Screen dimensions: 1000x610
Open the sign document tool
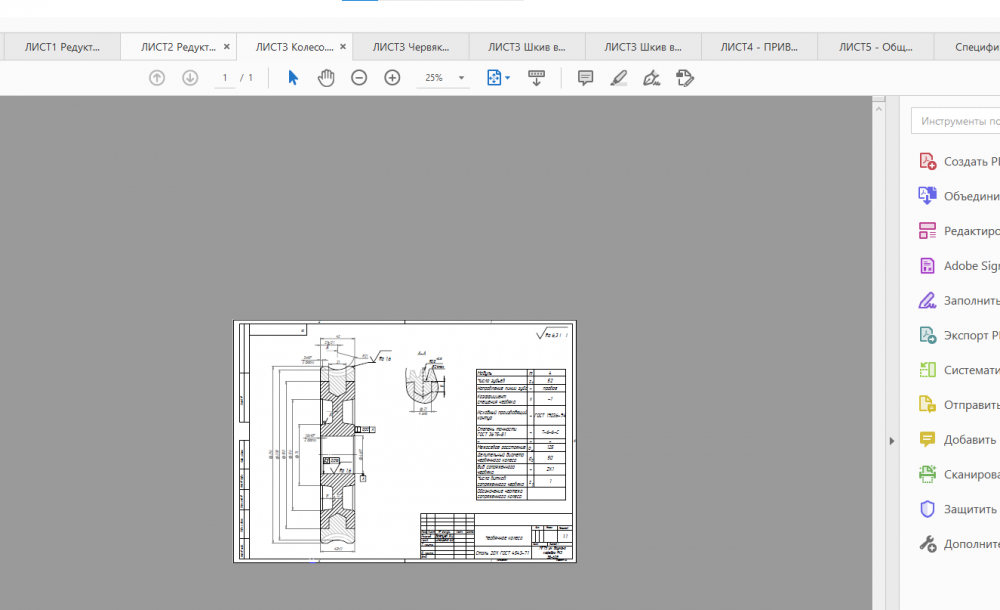[652, 78]
